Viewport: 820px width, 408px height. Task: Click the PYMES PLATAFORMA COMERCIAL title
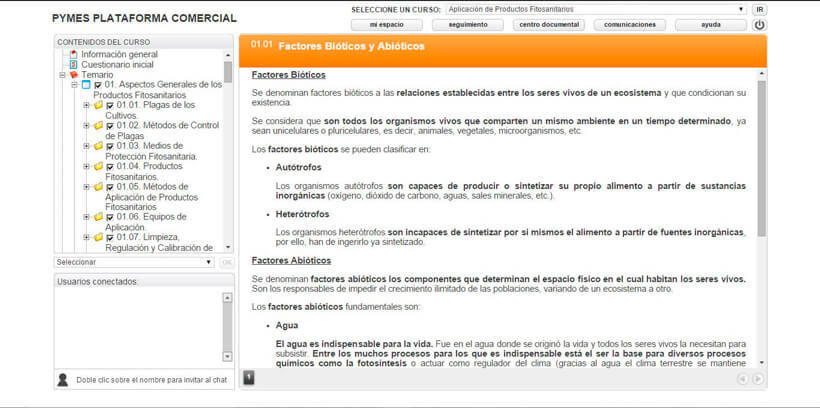[x=144, y=18]
